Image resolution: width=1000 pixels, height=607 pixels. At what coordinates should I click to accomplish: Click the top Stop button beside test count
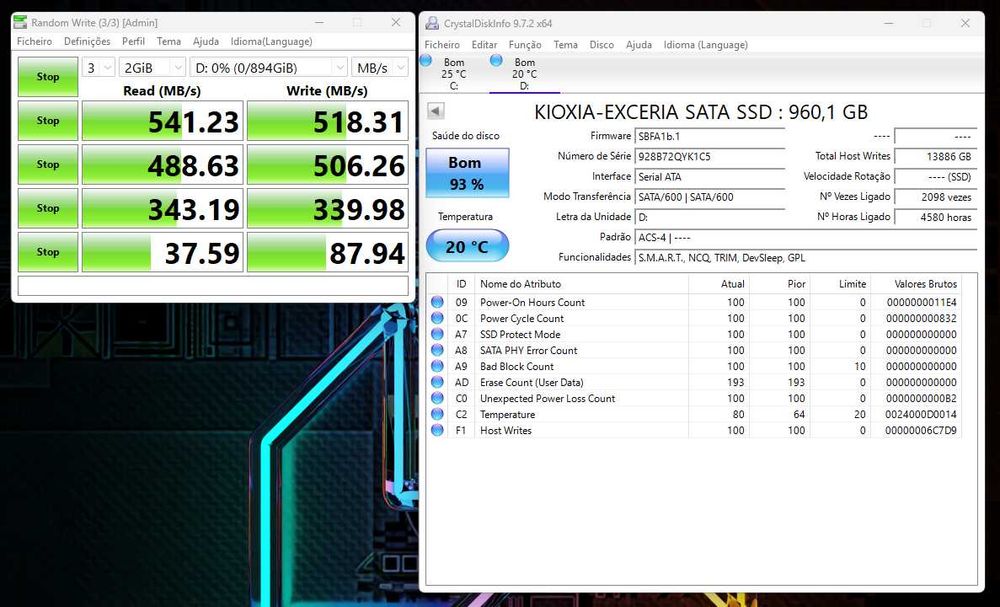tap(48, 77)
